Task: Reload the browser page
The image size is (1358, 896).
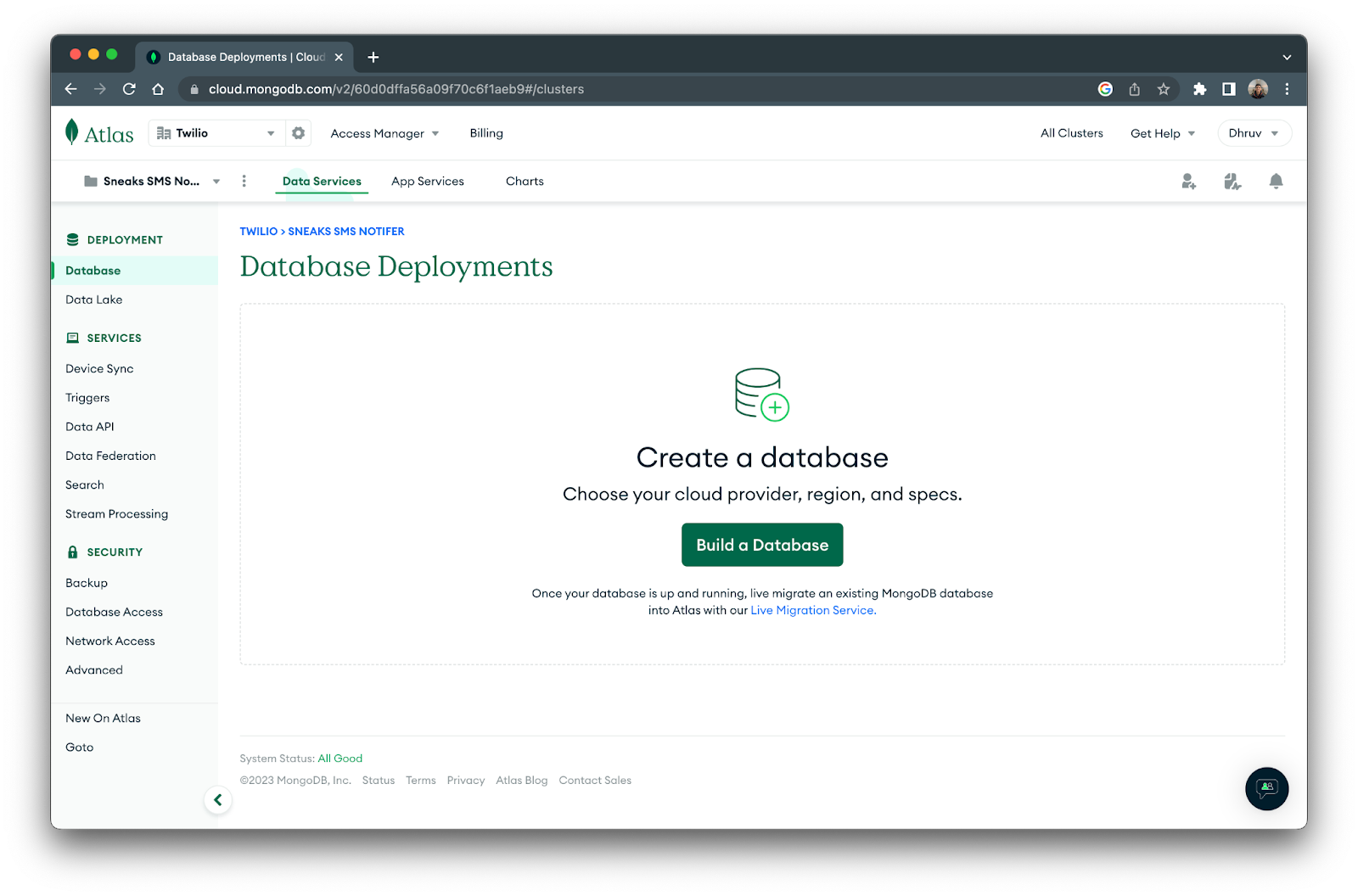Action: point(129,89)
